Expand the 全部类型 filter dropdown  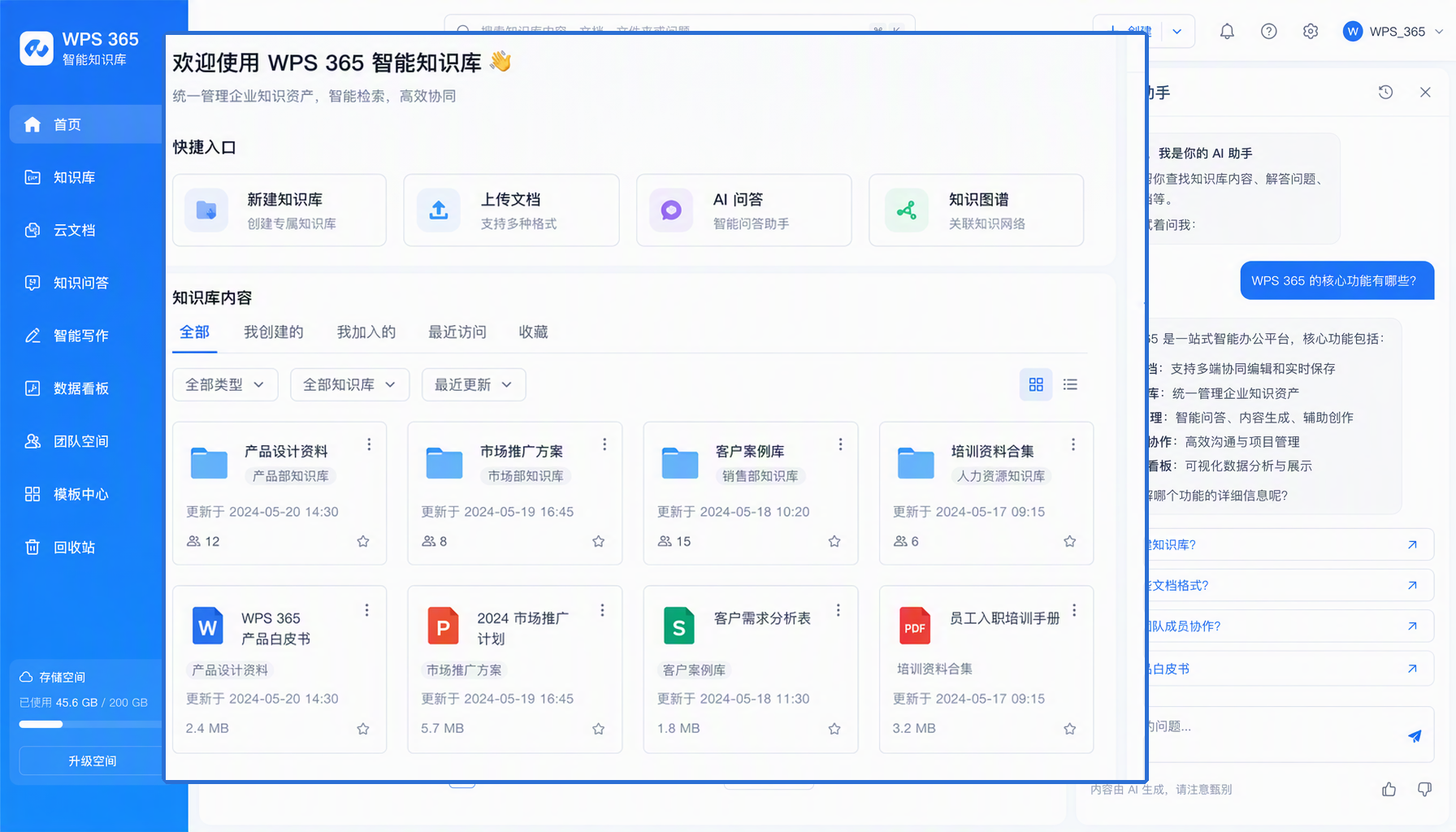225,384
